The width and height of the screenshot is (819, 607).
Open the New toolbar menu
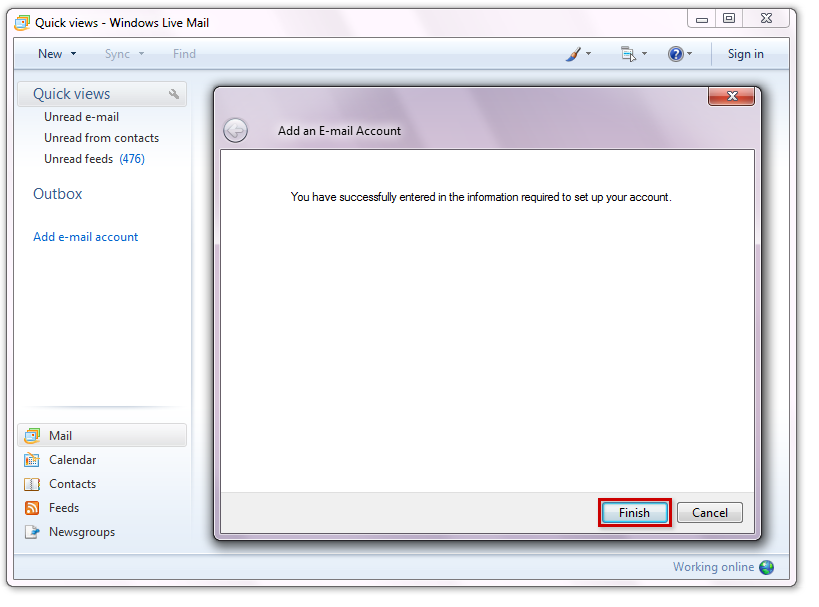pyautogui.click(x=50, y=54)
